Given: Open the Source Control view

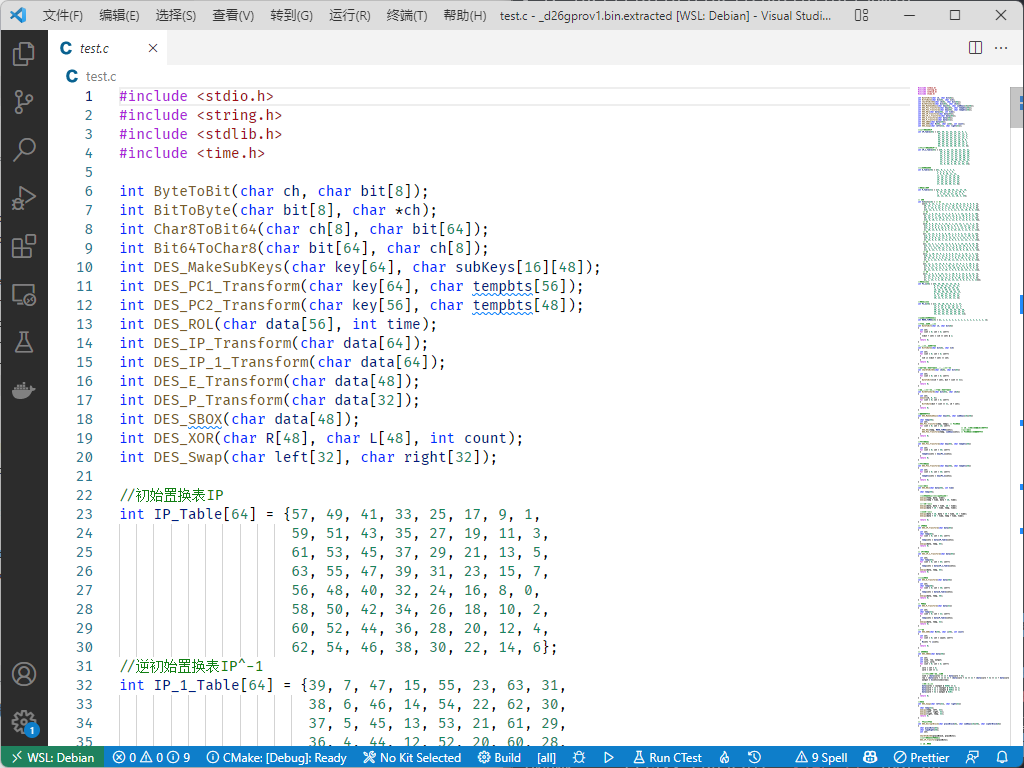Looking at the screenshot, I should (24, 101).
